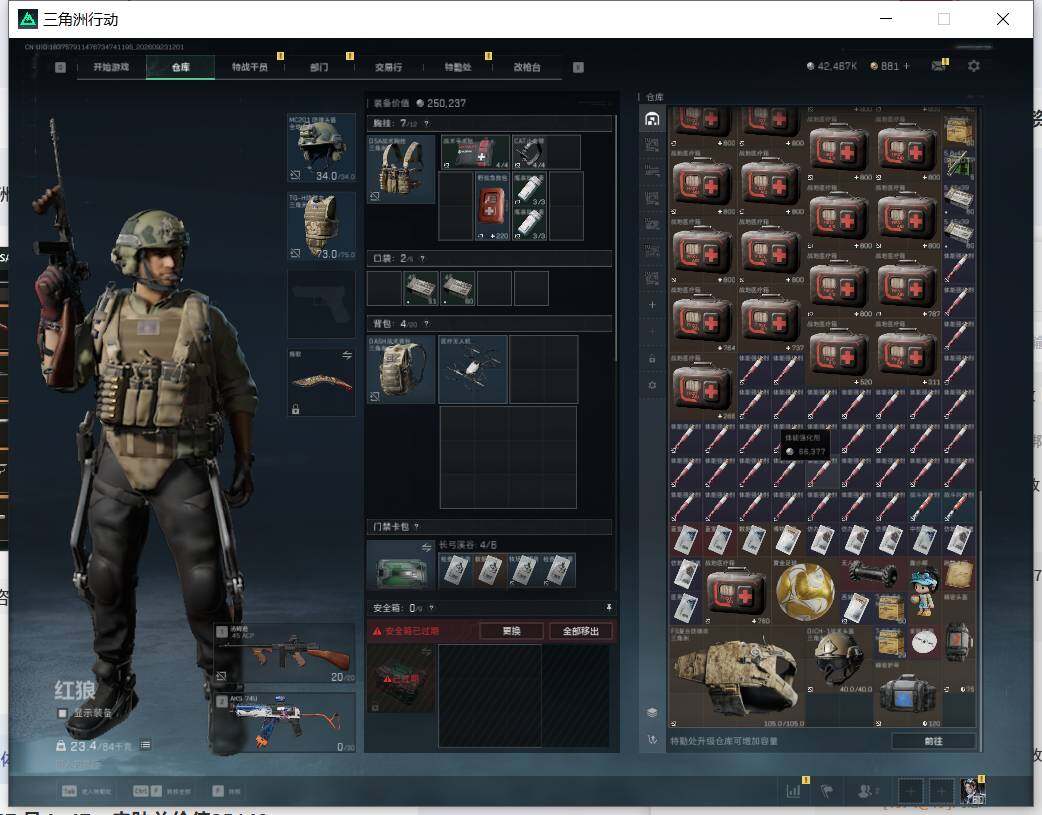Click the stats chart icon in bottom bar

[x=793, y=790]
